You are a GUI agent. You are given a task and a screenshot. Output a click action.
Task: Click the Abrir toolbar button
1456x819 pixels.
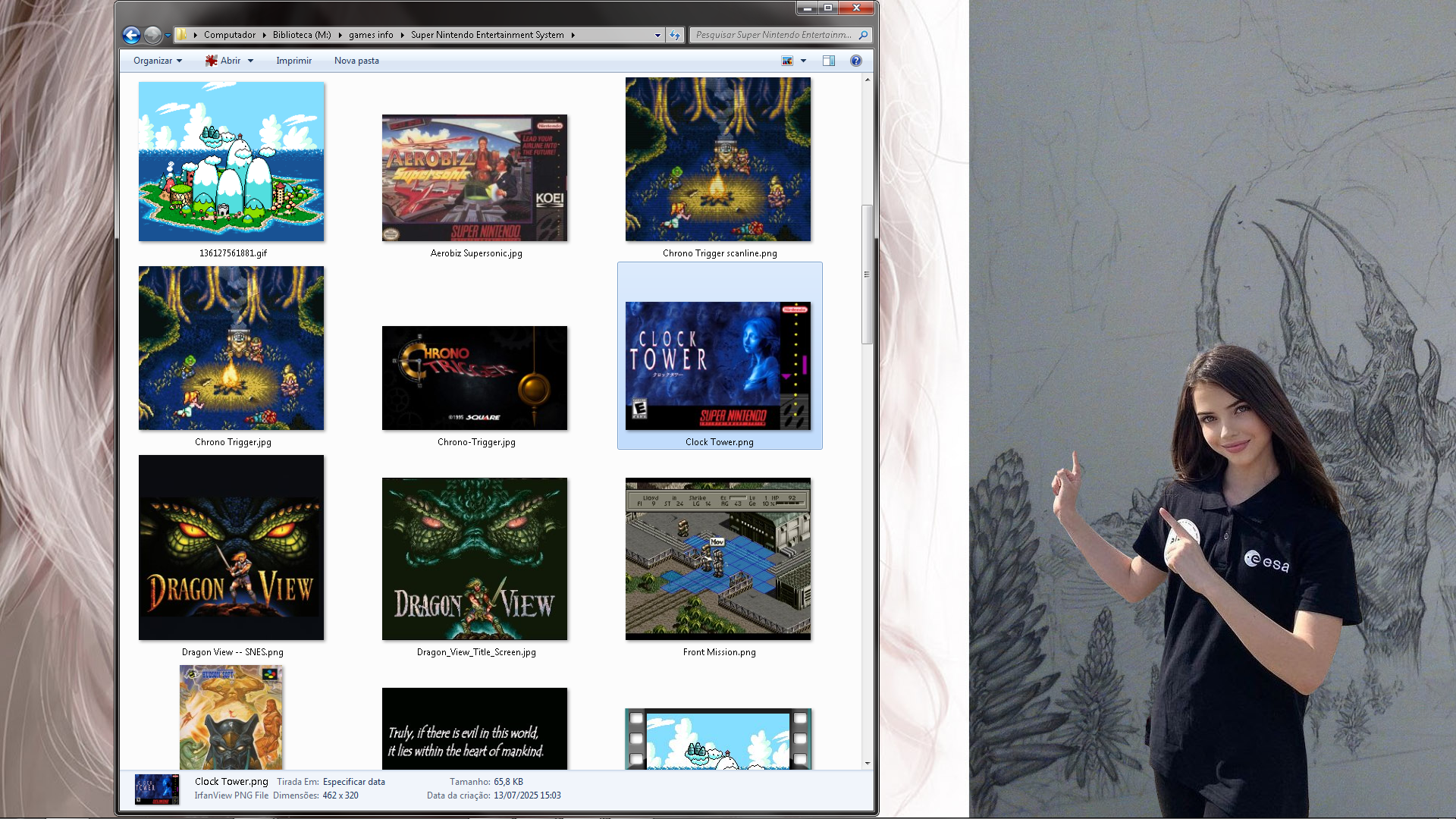coord(231,61)
